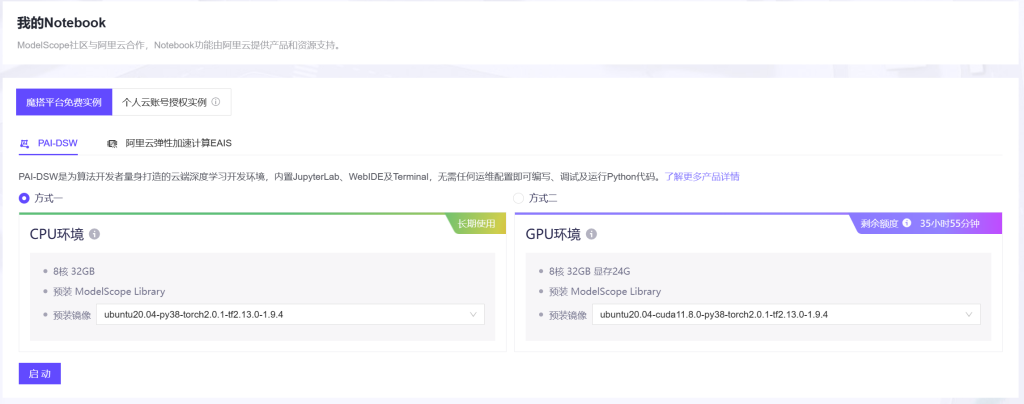Click 预装 ModelScope Library in CPU card
Viewport: 1024px width, 404px height.
click(x=109, y=292)
